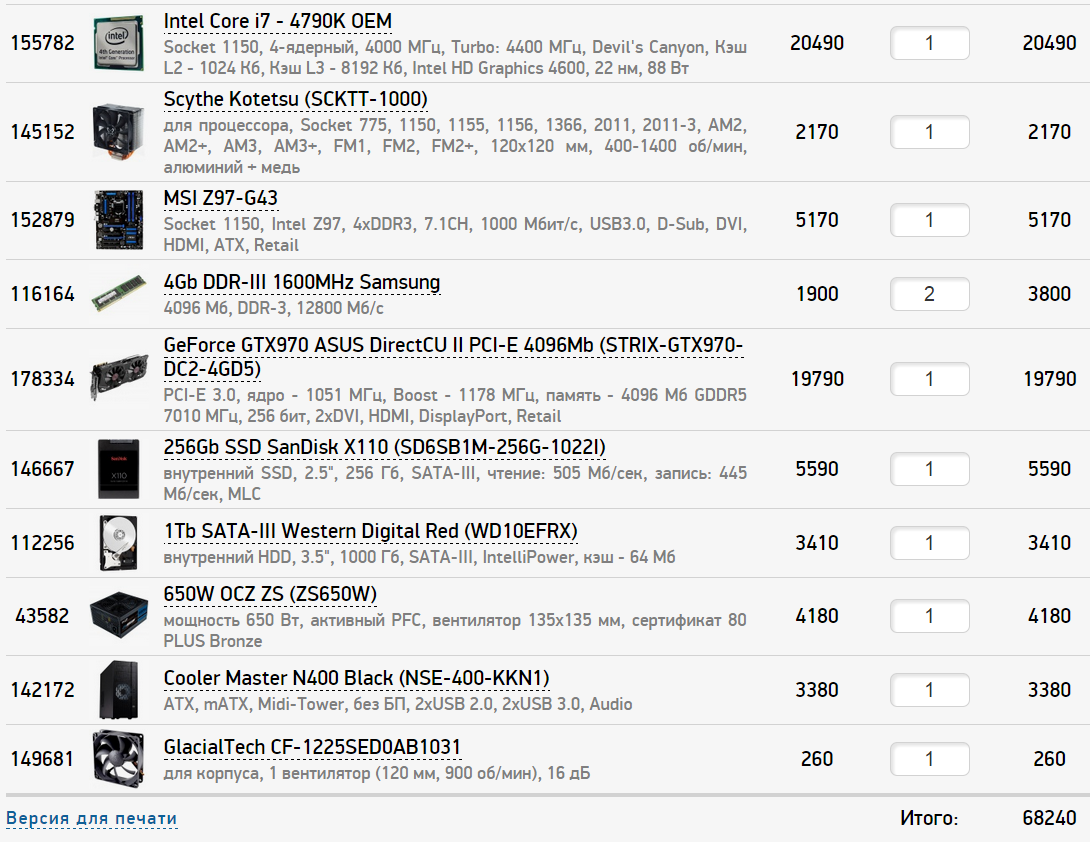Click the Western Digital Red hard drive thumbnail
Image resolution: width=1090 pixels, height=842 pixels.
[119, 543]
